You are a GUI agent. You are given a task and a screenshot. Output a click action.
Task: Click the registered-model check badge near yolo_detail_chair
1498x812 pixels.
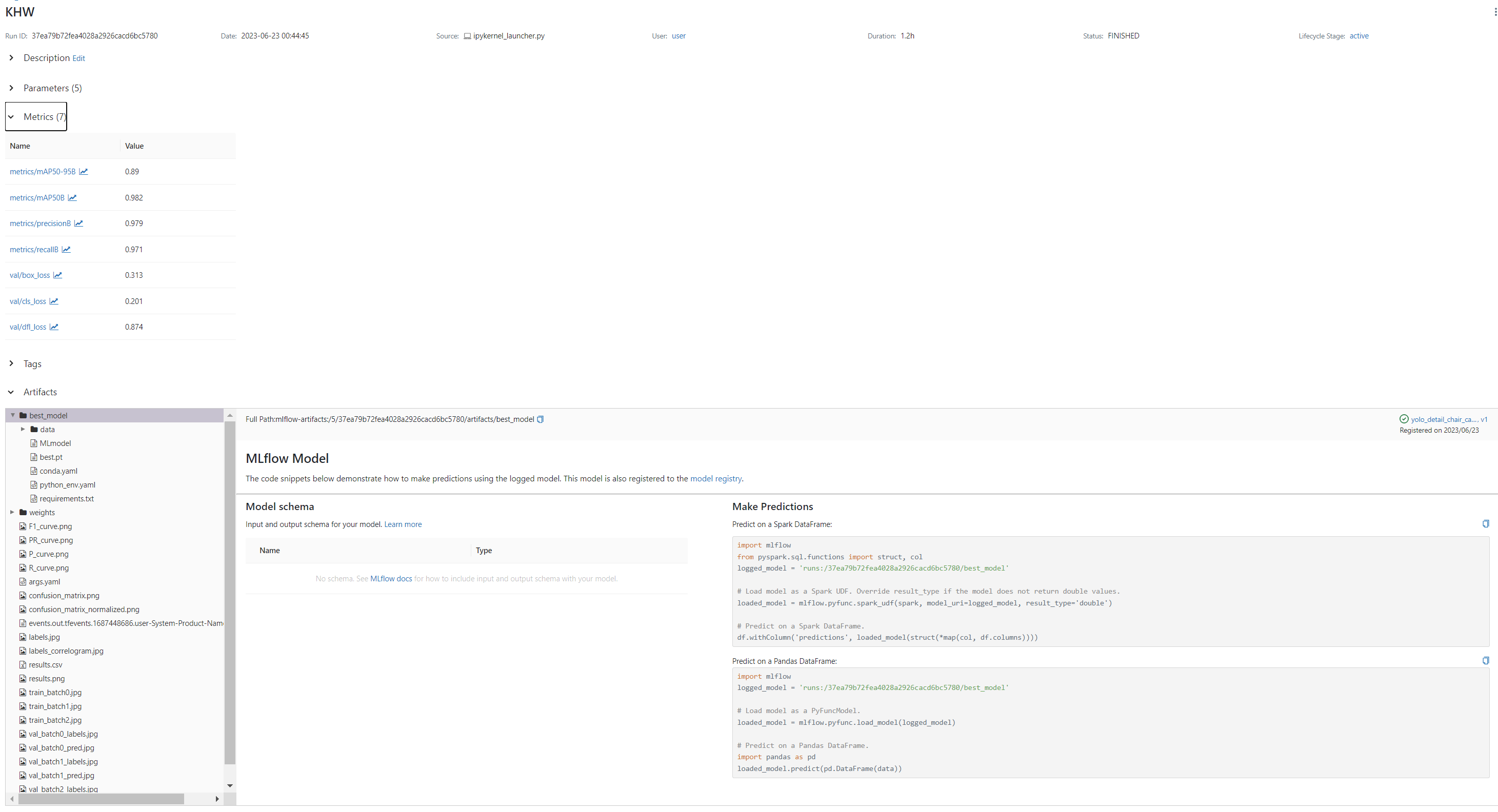1403,418
